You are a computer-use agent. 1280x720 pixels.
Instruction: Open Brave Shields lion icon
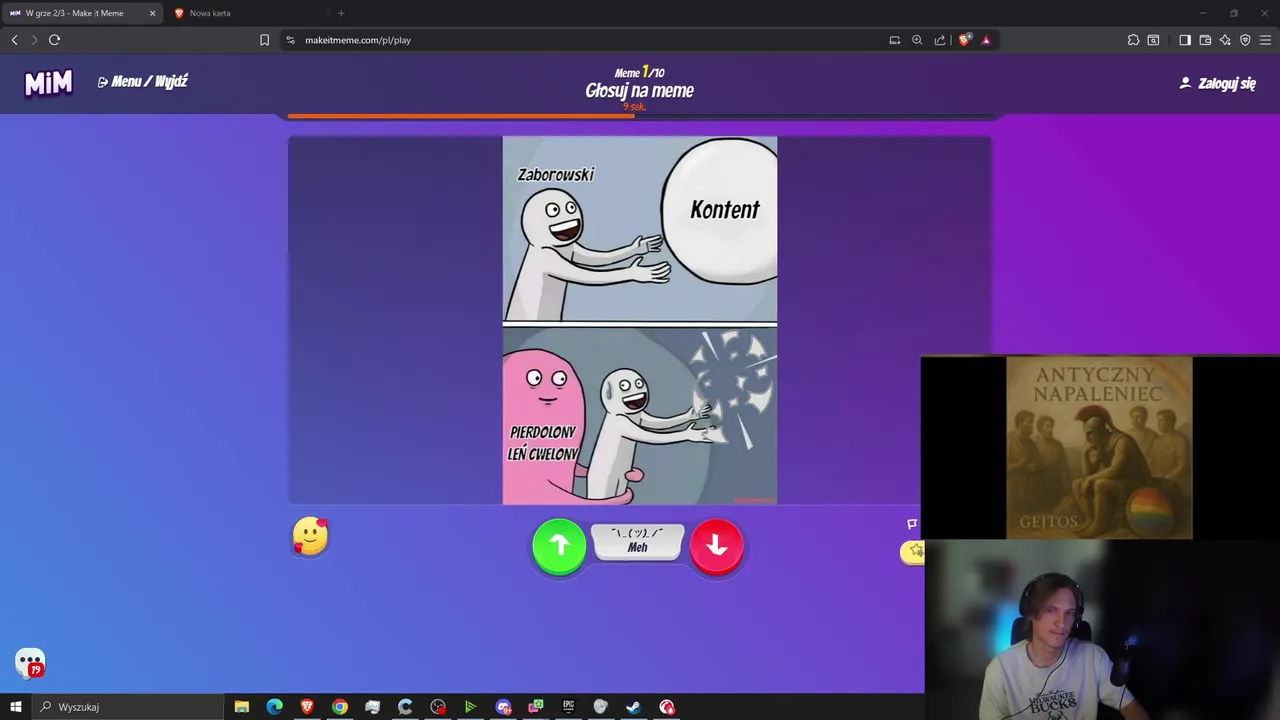(x=964, y=40)
